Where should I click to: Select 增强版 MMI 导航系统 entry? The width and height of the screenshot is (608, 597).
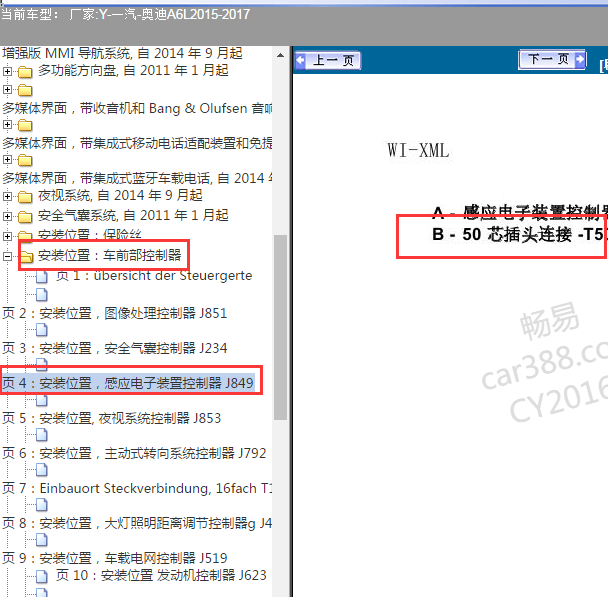click(x=122, y=53)
